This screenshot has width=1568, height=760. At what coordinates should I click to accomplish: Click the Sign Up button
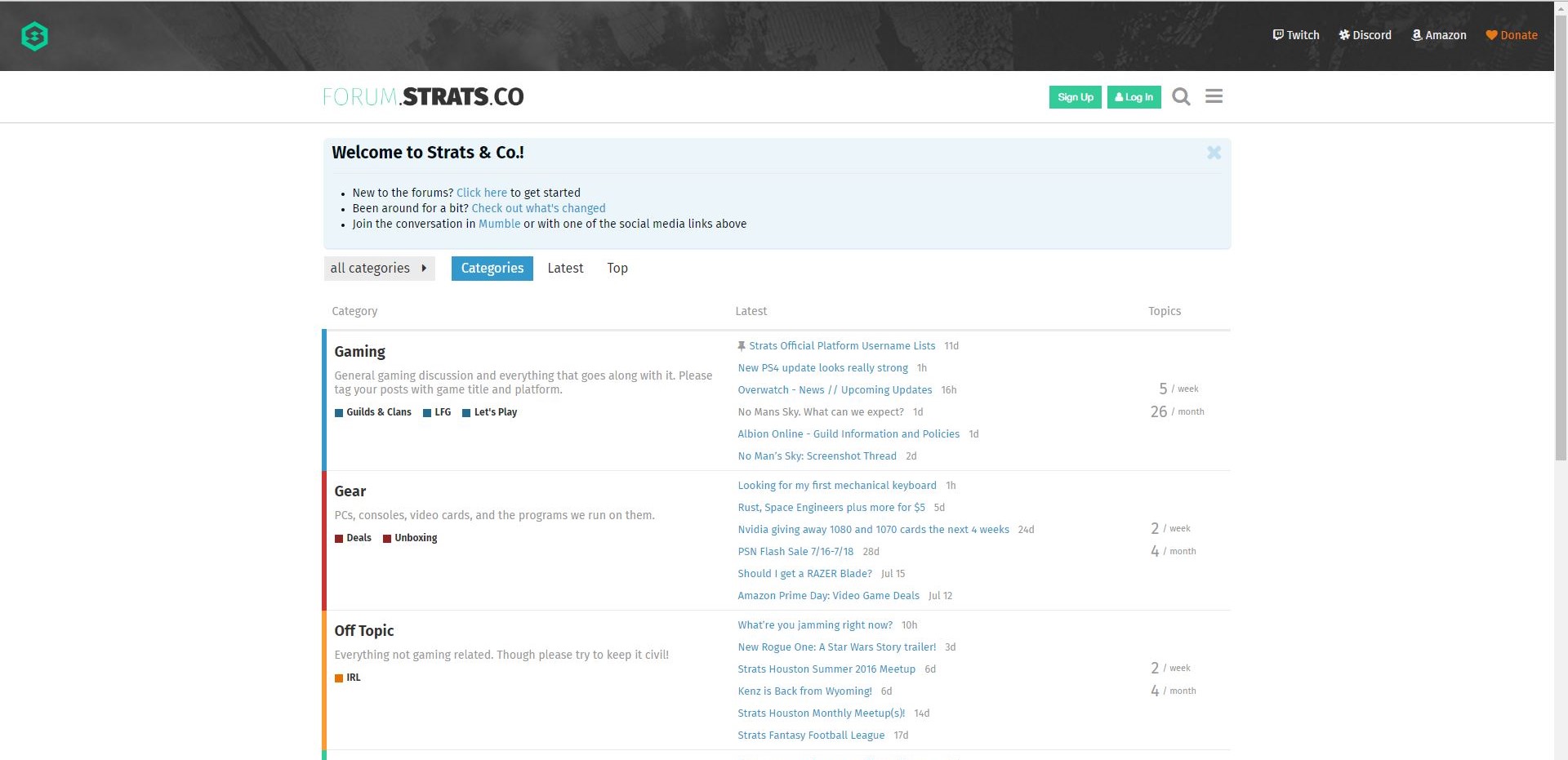click(x=1076, y=97)
